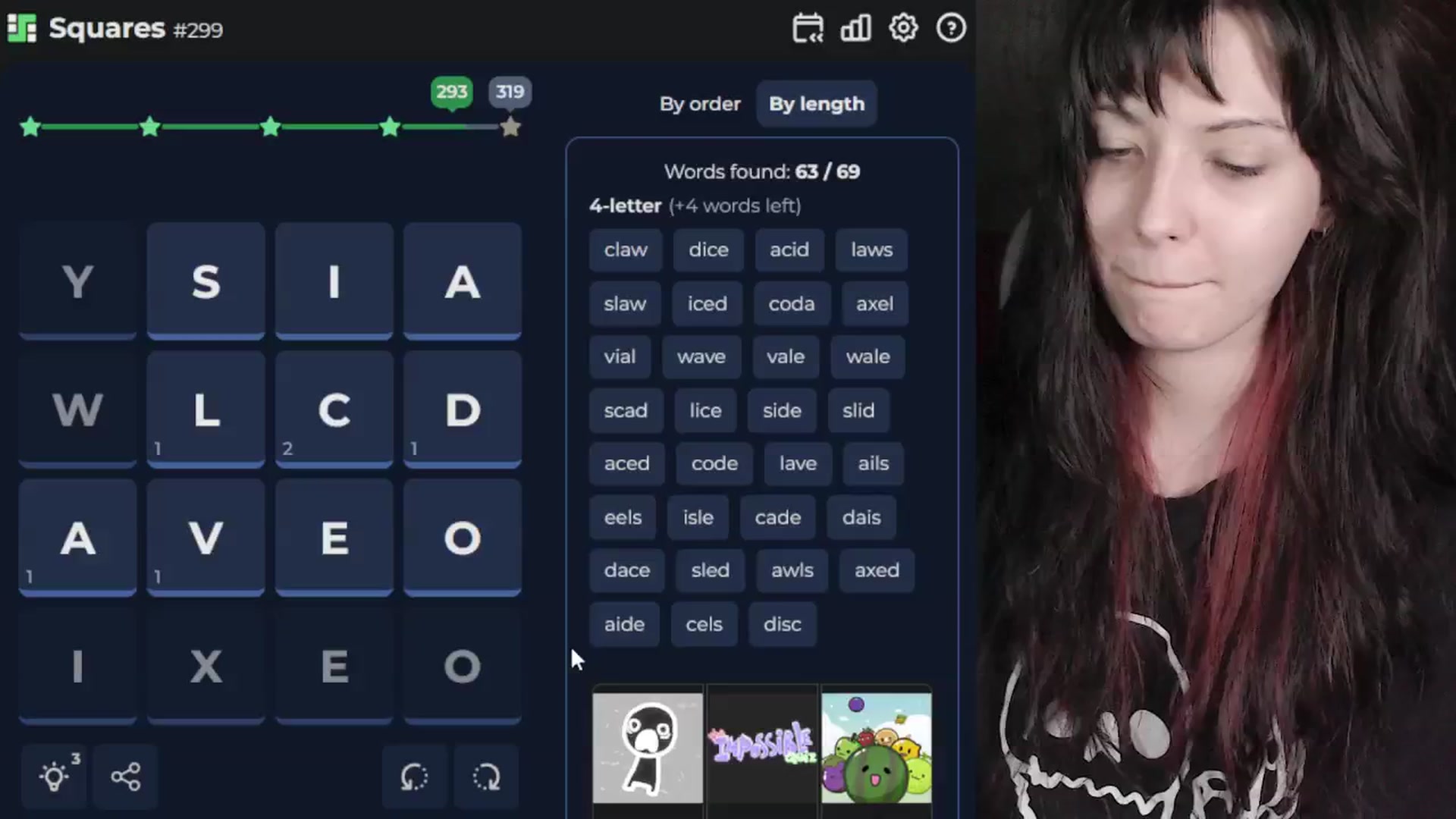Click the 319 target score badge

click(x=510, y=93)
